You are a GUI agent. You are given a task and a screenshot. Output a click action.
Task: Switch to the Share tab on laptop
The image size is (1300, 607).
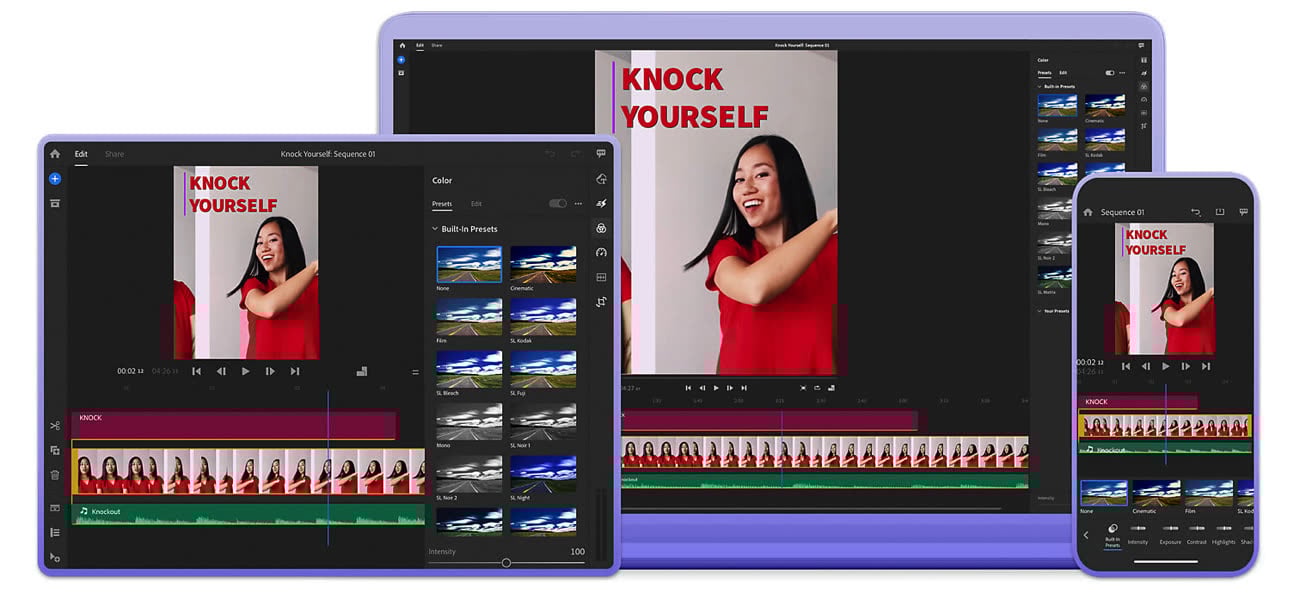tap(437, 45)
